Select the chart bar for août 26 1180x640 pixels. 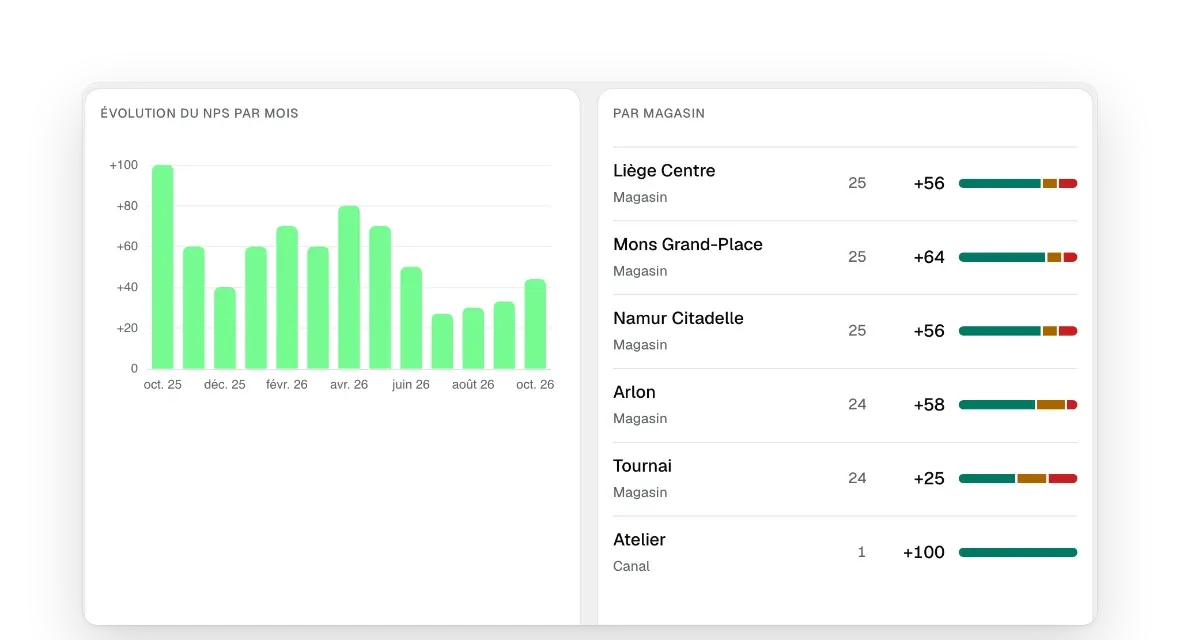pyautogui.click(x=473, y=338)
